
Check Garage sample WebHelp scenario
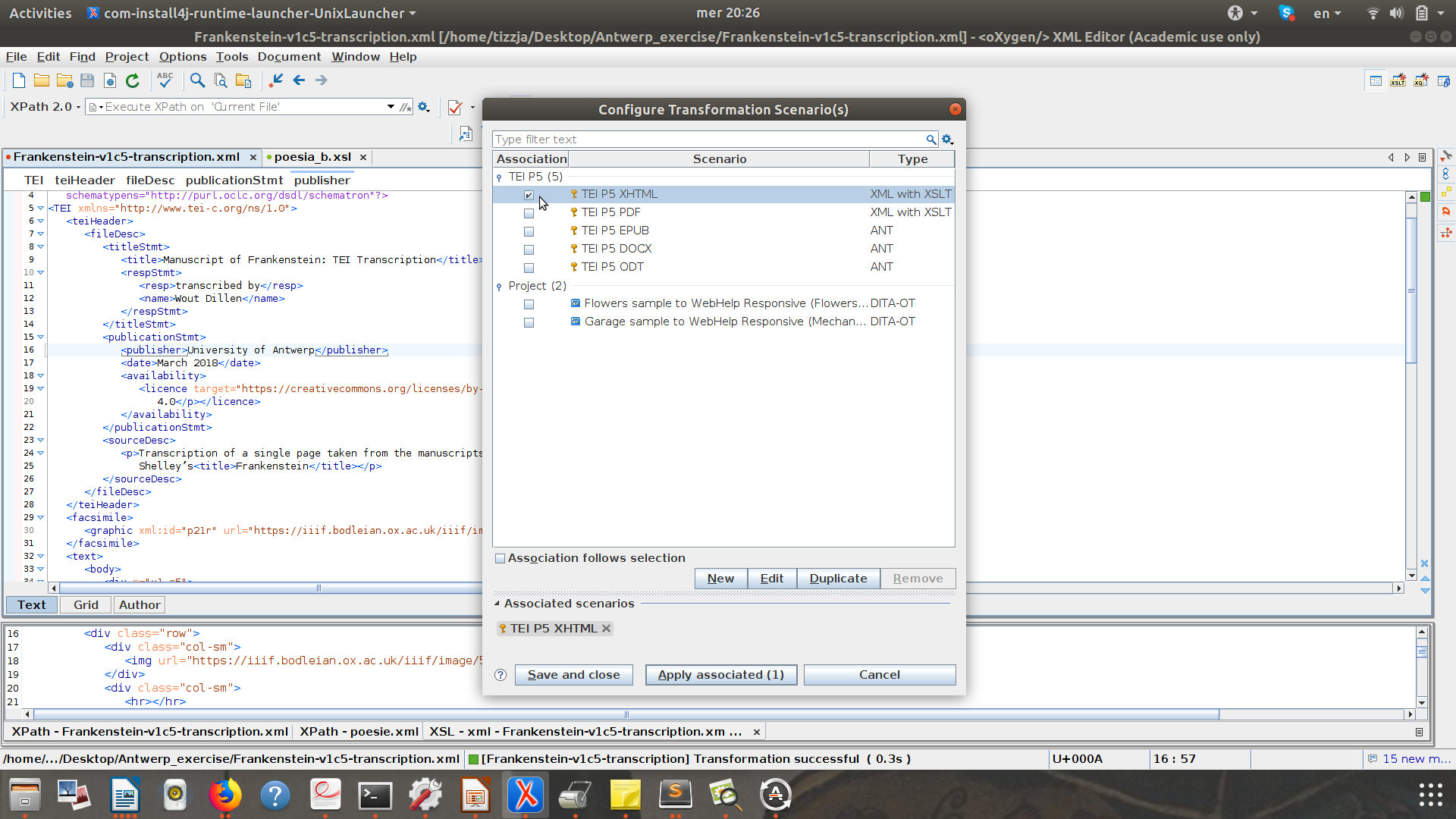(x=529, y=322)
